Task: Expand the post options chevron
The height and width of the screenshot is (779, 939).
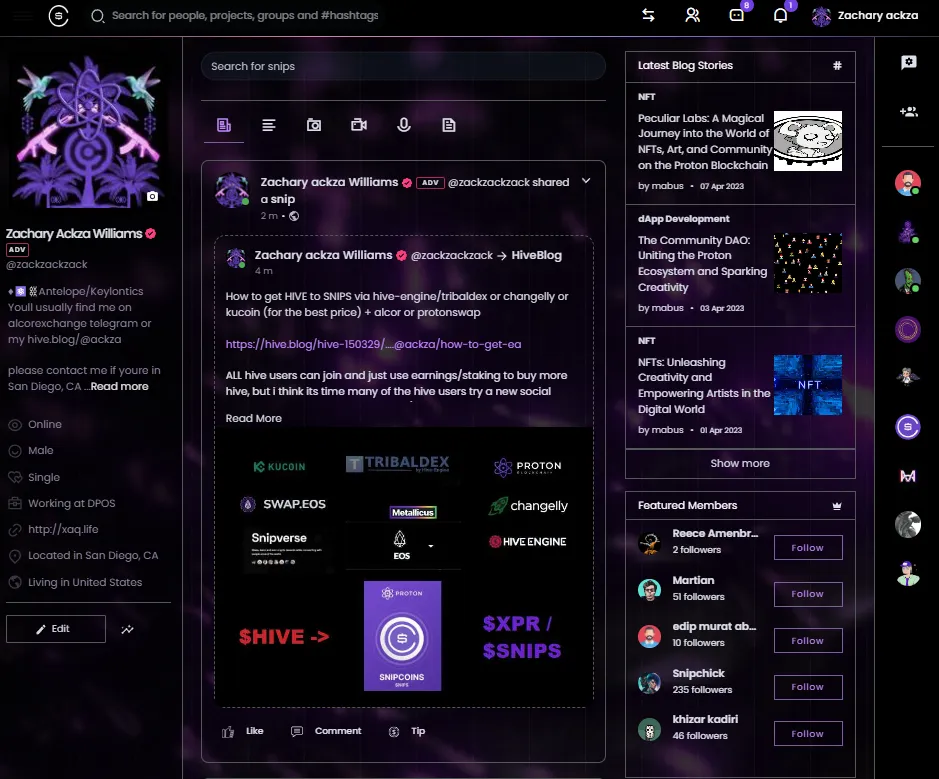Action: point(586,181)
